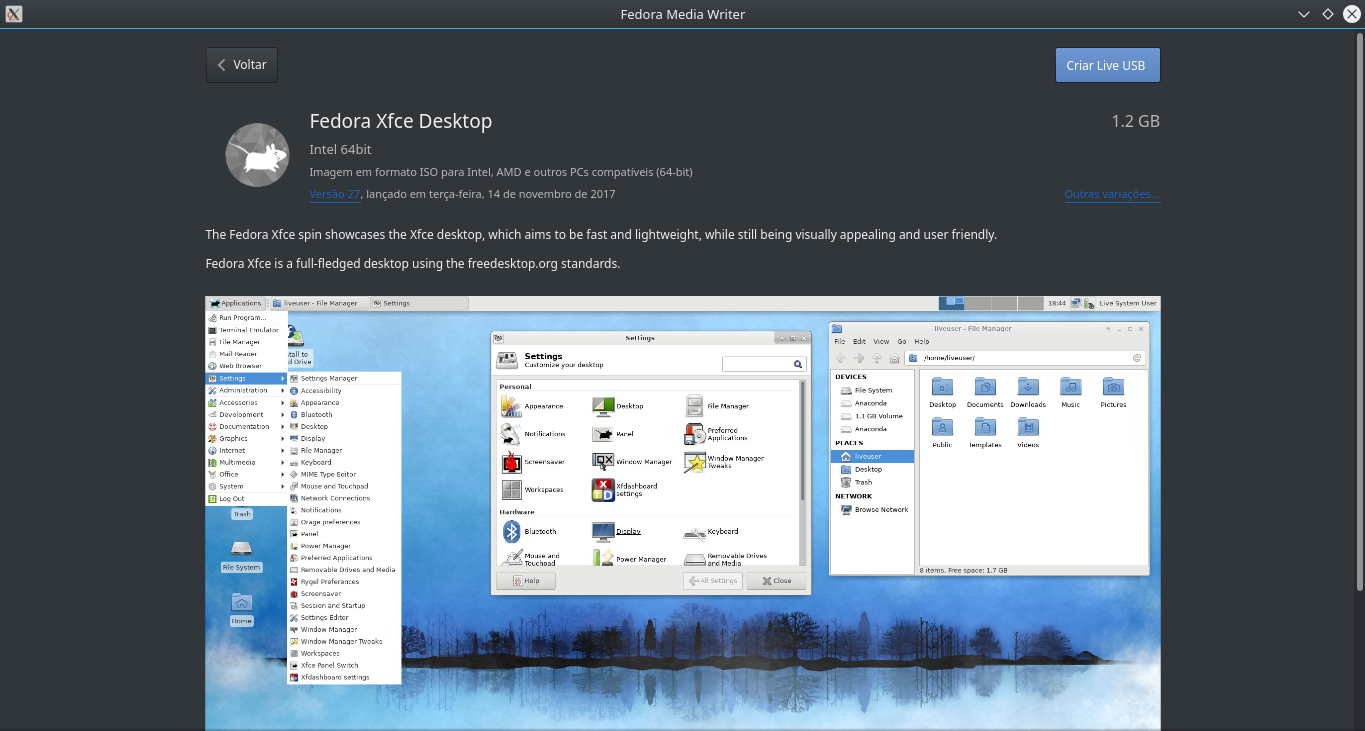Screen dimensions: 1365x731
Task: Click the paragraph starting "The Fedora Xfce spin showcases"
Action: pos(601,235)
